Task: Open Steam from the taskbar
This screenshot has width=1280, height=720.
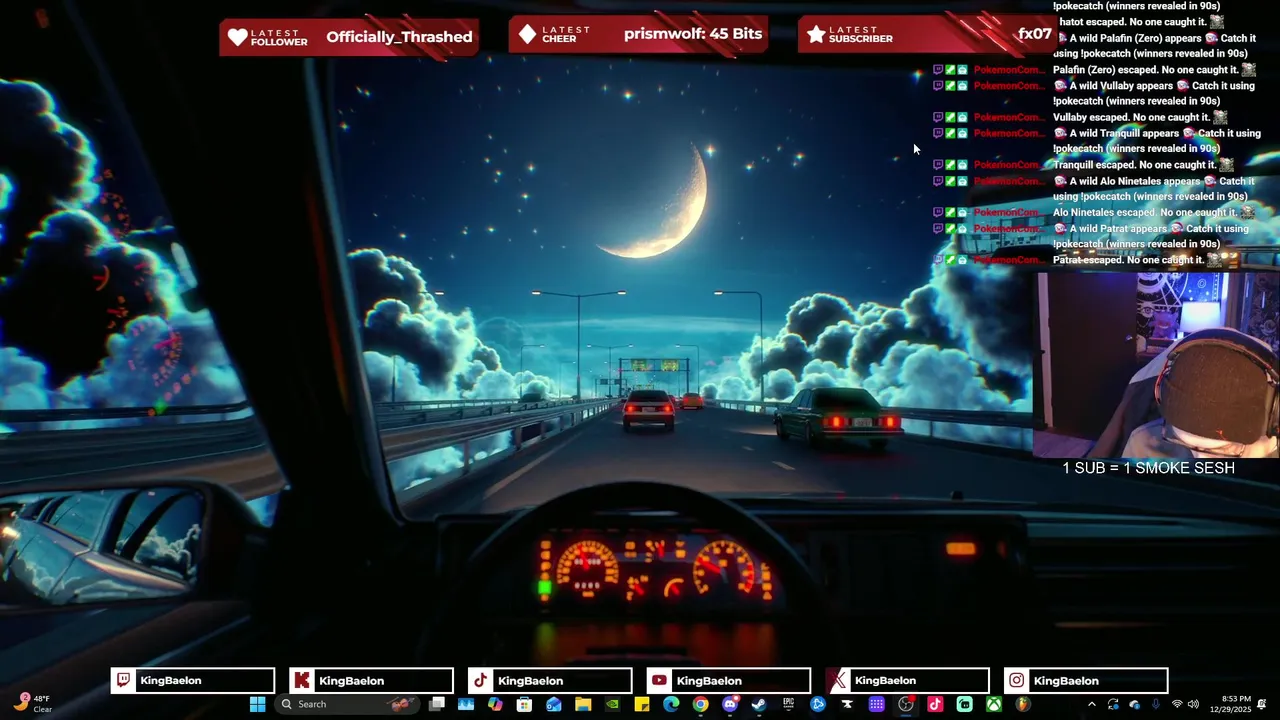Action: [x=758, y=704]
